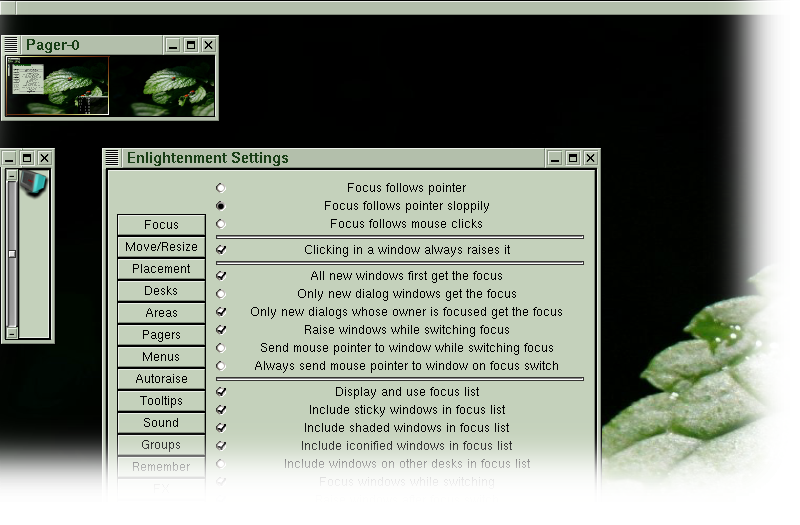Screen dimensions: 800x525
Task: Click the monitor icon in the iconbox
Action: pos(34,184)
